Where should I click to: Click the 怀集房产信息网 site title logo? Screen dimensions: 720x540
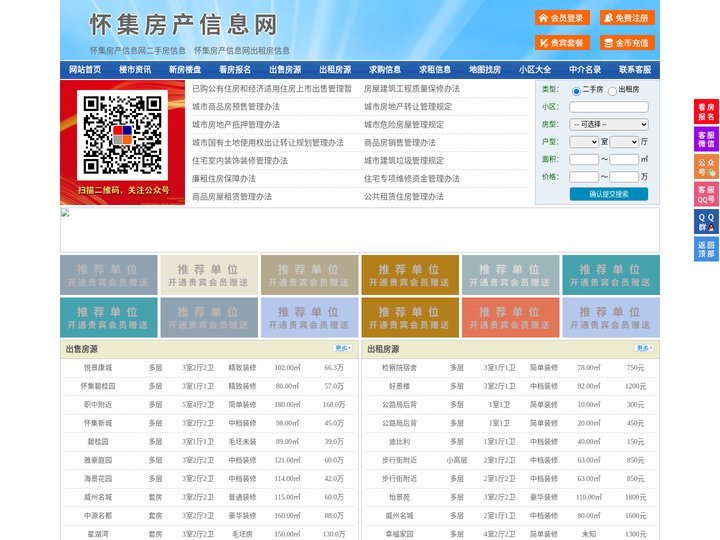pos(184,24)
